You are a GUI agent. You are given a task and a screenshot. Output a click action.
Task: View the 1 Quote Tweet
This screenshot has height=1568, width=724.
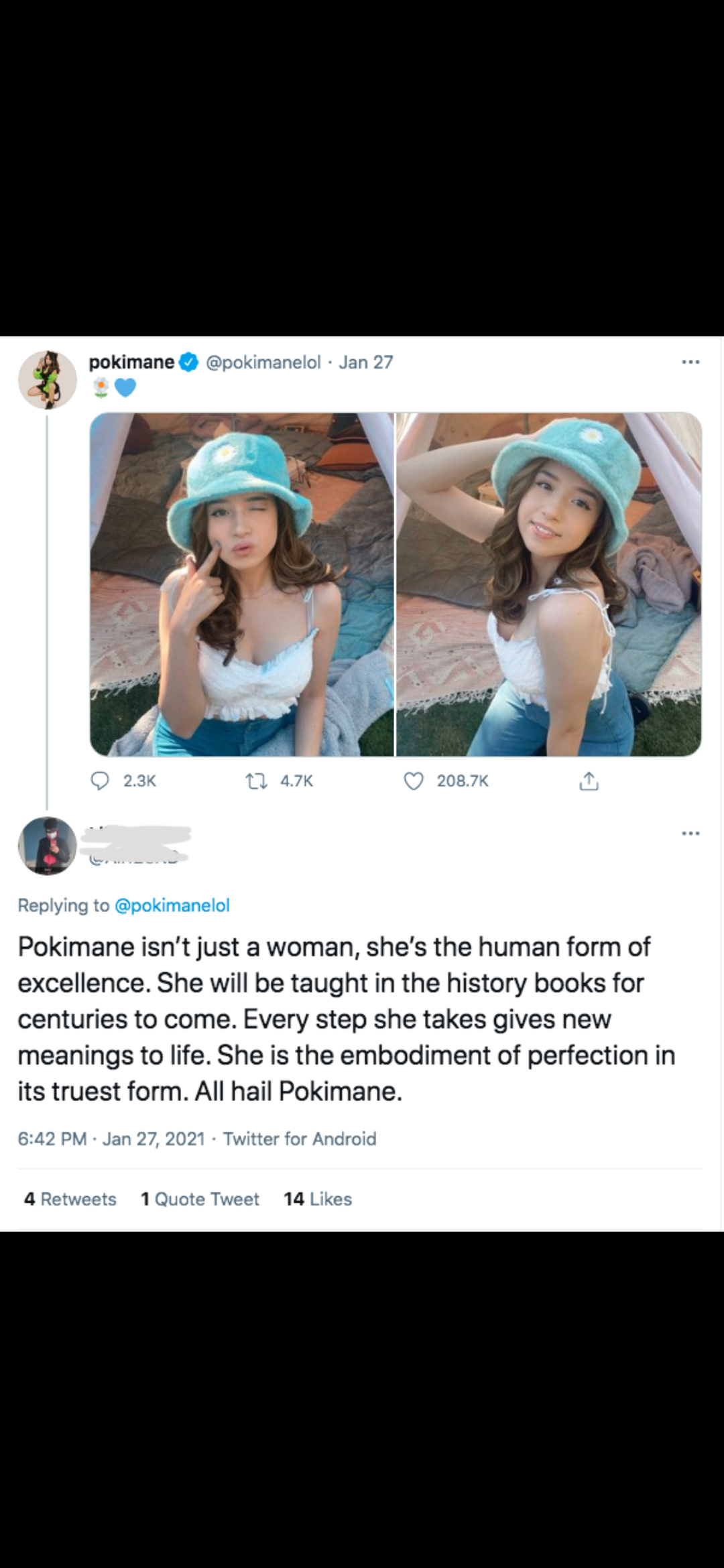200,1199
